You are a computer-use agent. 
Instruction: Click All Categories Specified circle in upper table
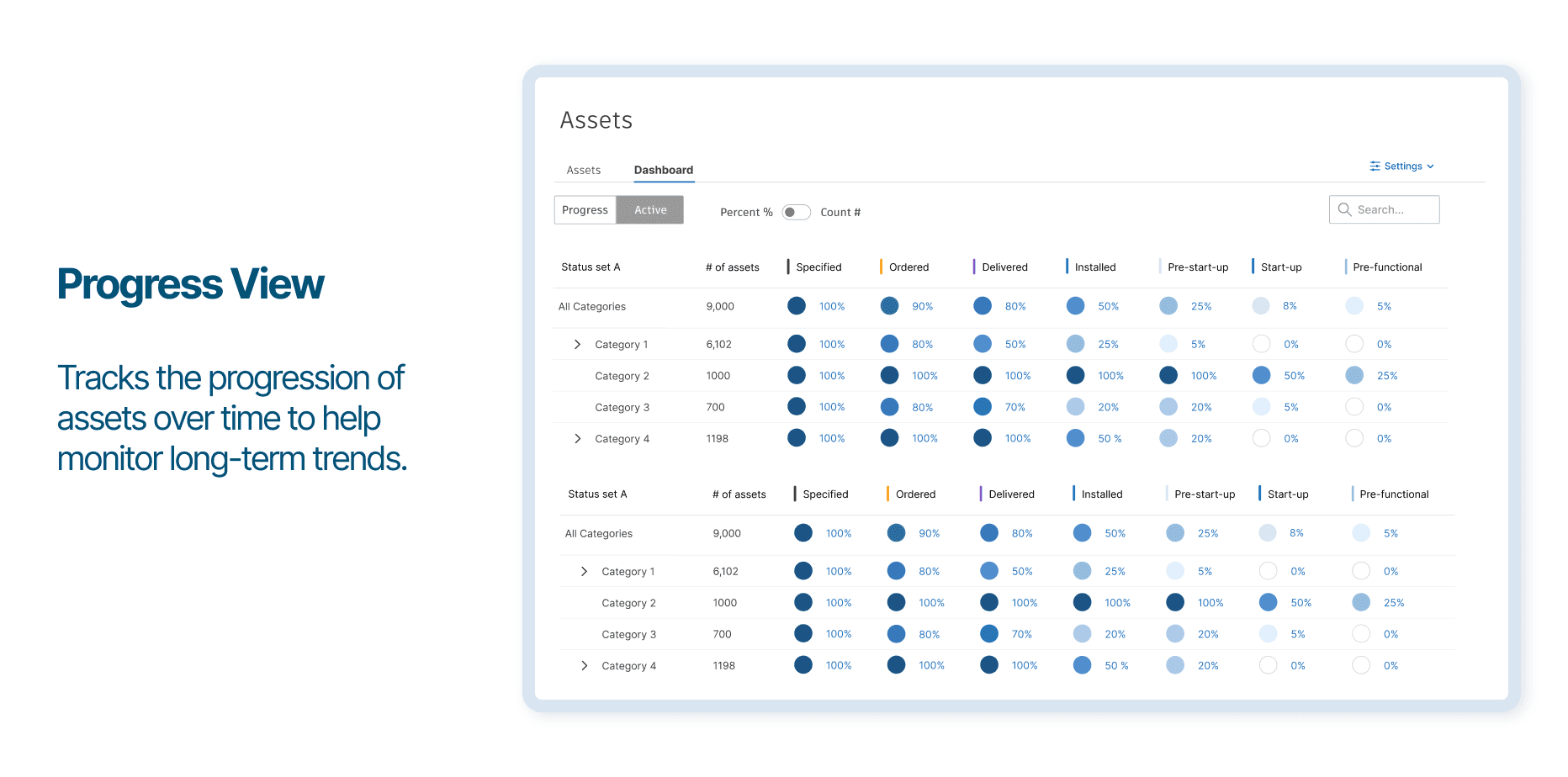pos(797,306)
